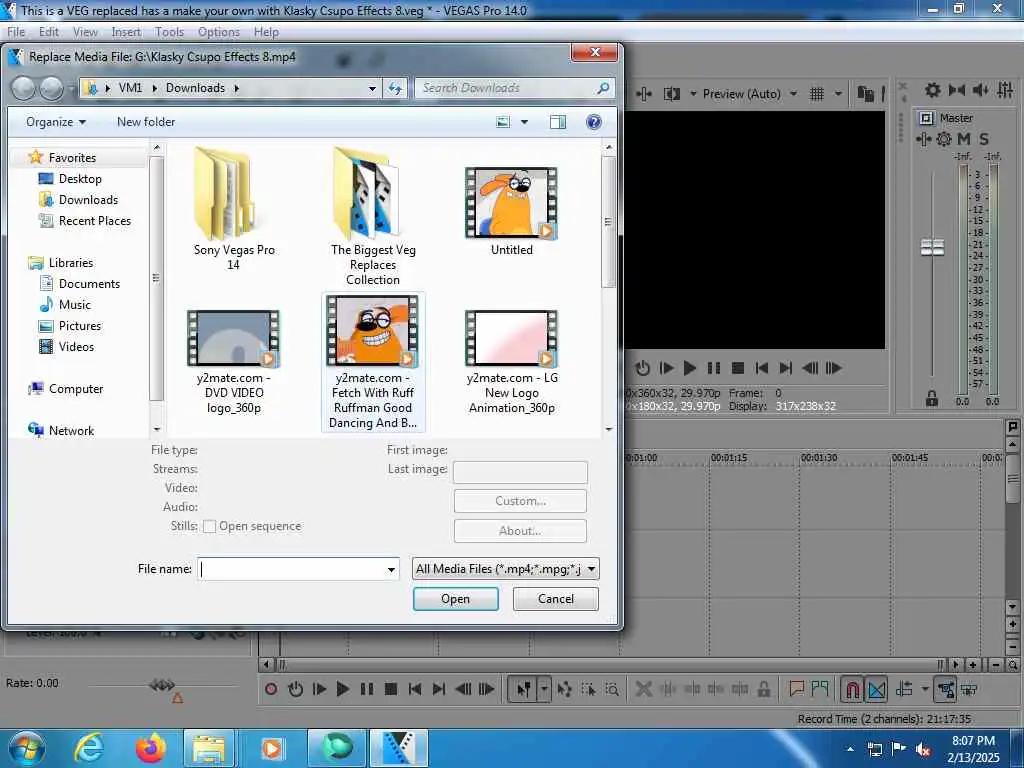Toggle Loop Playback in Video Preview
This screenshot has width=1024, height=768.
point(643,368)
